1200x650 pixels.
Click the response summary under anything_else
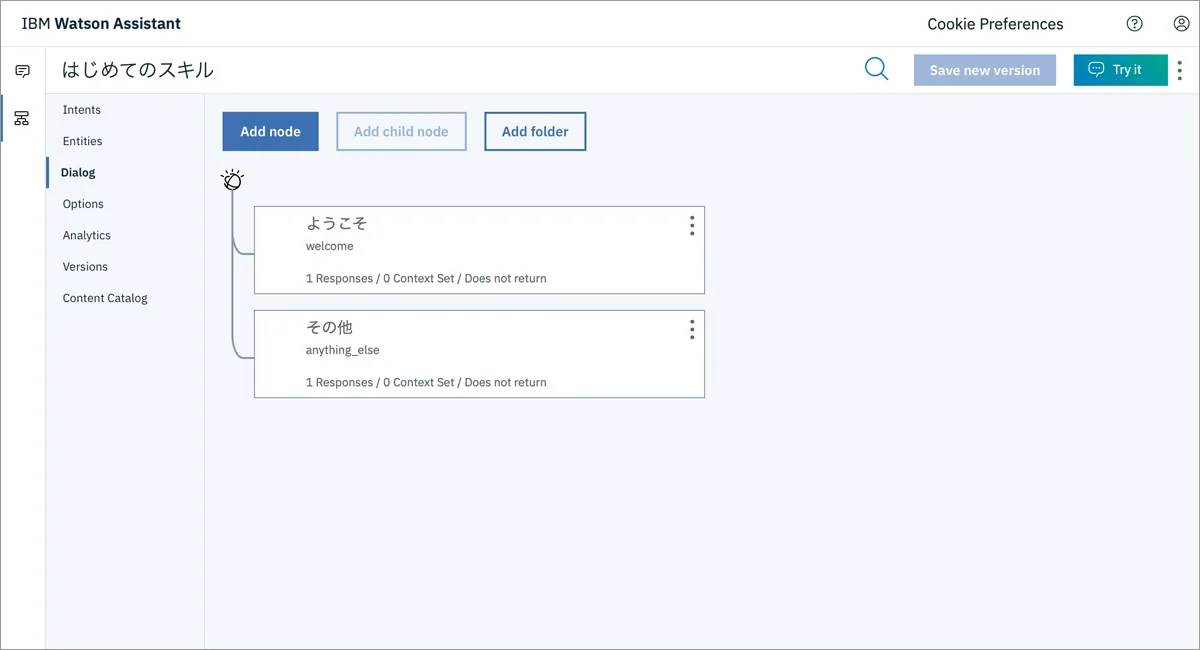pos(426,382)
